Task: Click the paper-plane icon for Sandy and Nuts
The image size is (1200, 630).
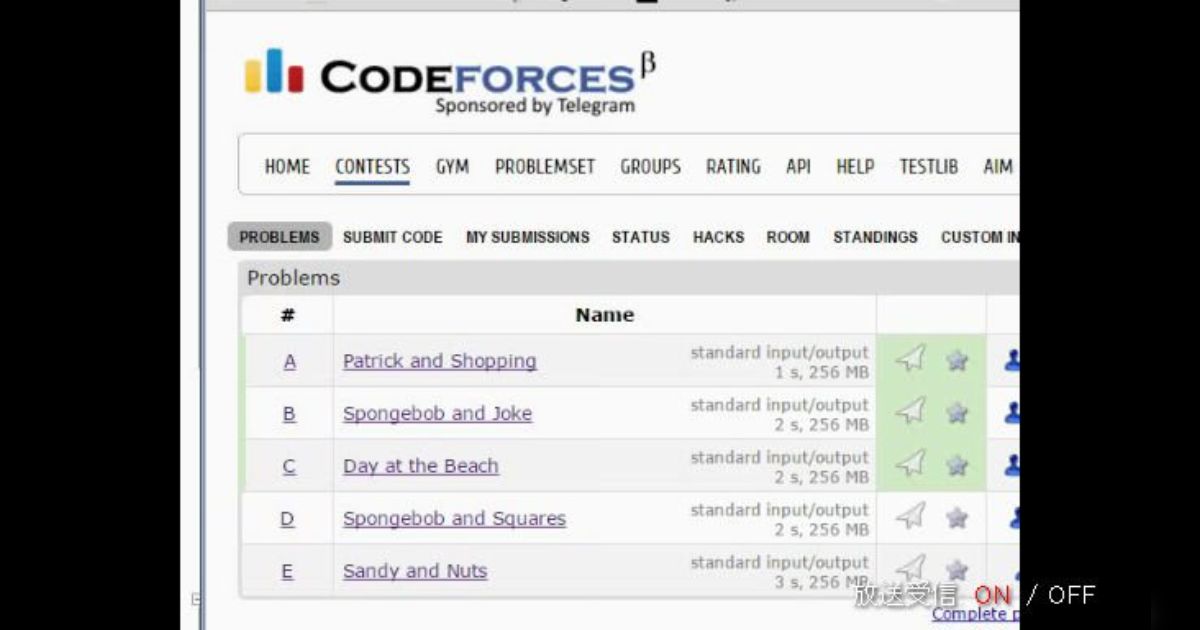Action: point(910,570)
